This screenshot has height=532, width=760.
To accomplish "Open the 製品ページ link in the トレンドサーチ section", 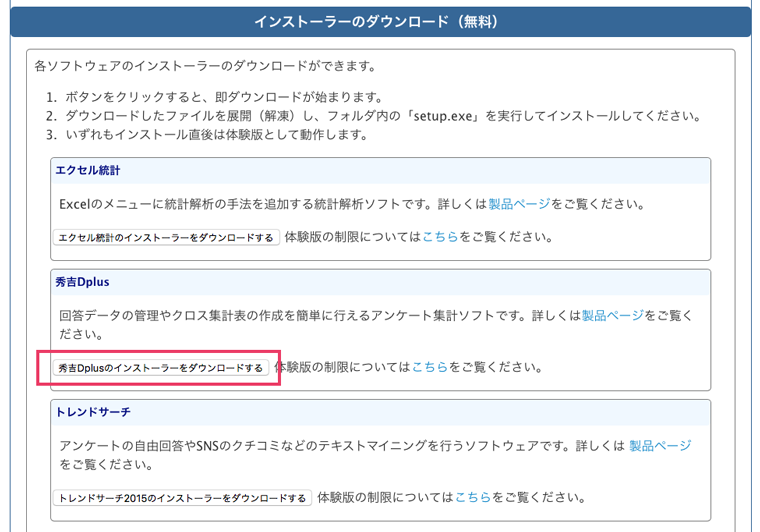I will 660,445.
